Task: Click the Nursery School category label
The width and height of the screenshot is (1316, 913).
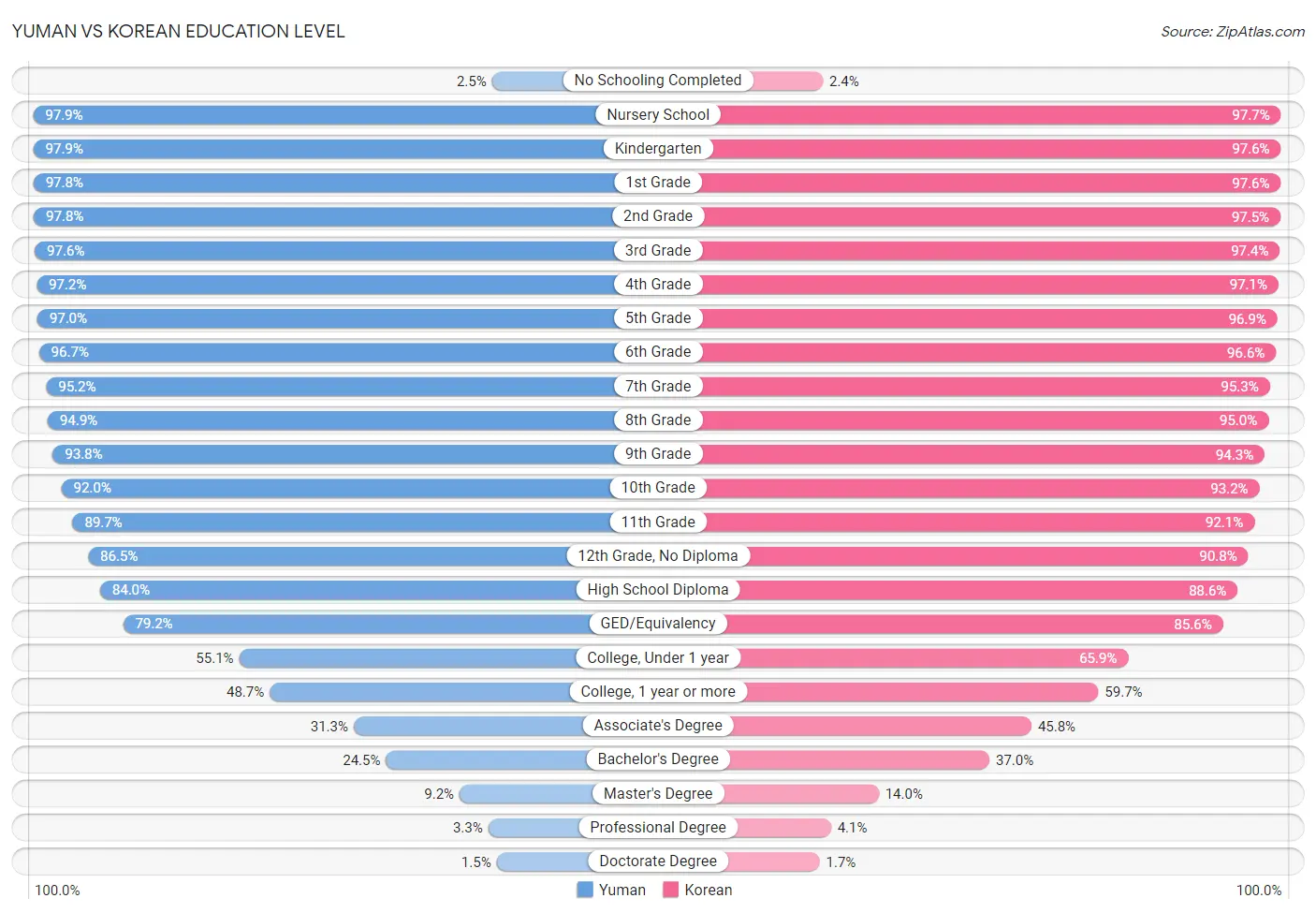Action: coord(658,114)
